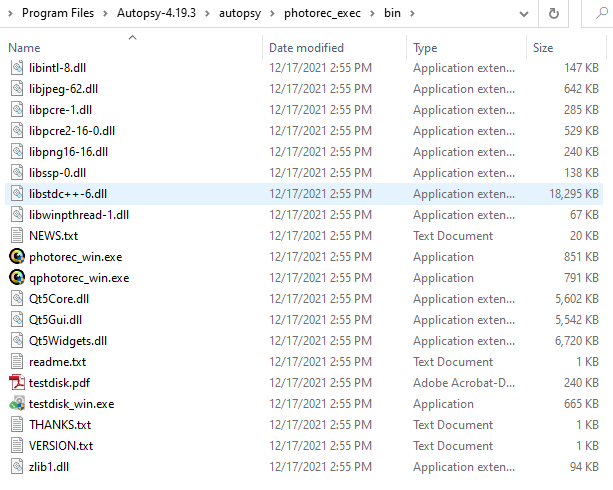Select the file name qphotorec_win.exe
Image resolution: width=613 pixels, height=490 pixels.
coord(79,278)
